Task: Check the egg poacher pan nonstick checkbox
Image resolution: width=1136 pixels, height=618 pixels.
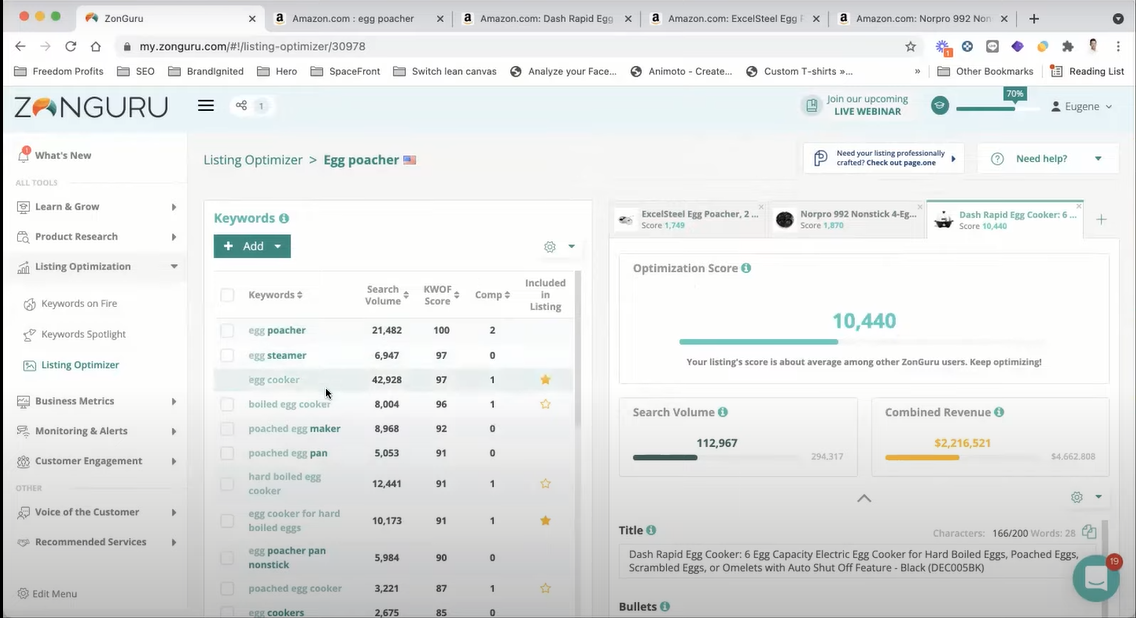Action: [x=227, y=558]
